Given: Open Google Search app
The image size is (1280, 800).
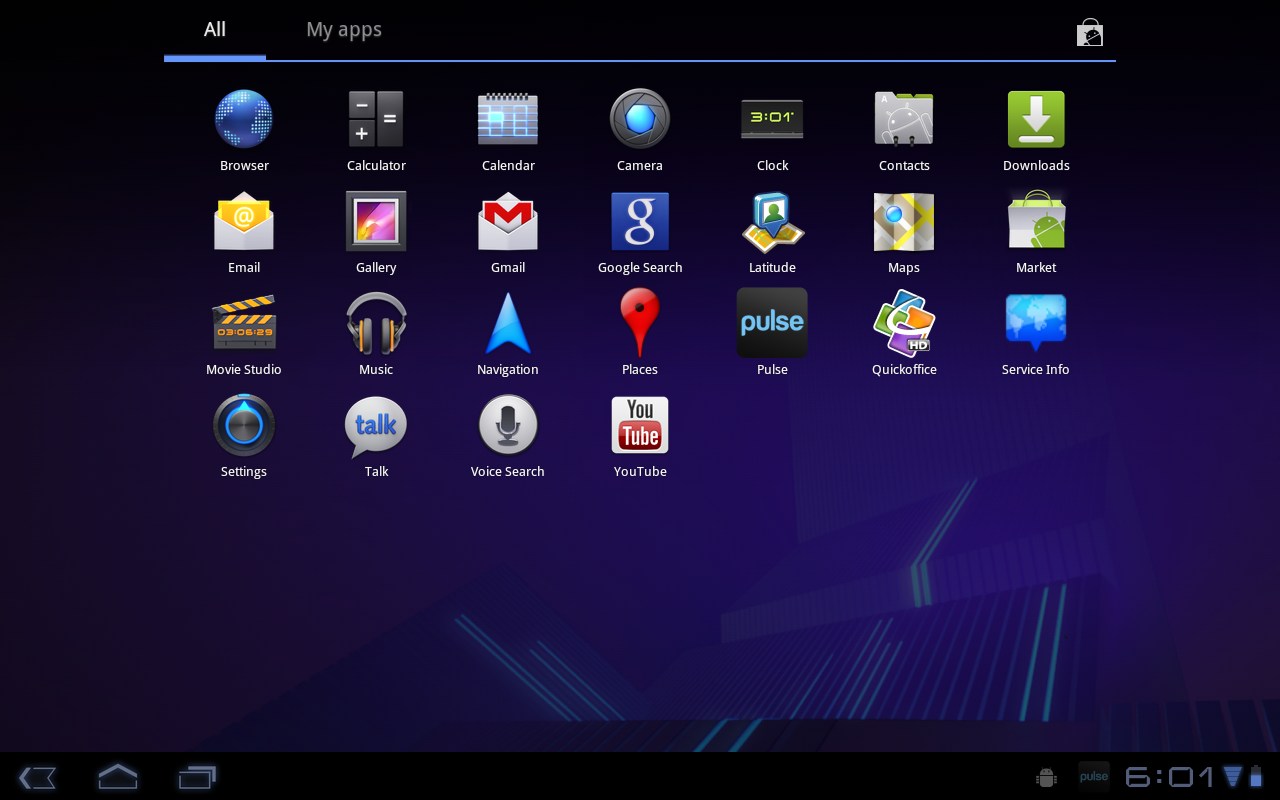Looking at the screenshot, I should click(640, 222).
